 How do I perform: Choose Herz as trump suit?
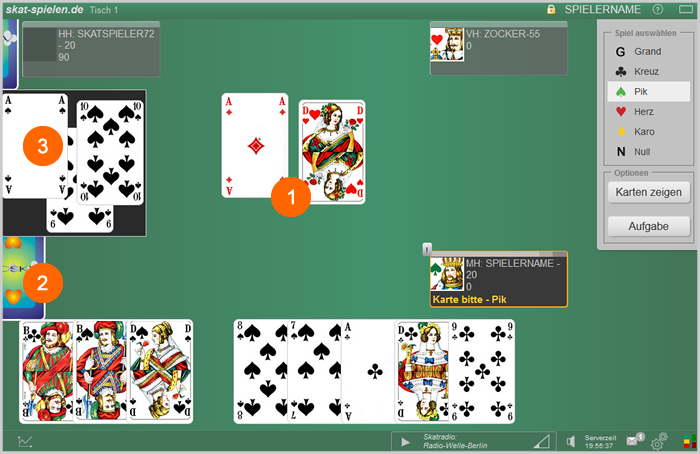tap(647, 112)
